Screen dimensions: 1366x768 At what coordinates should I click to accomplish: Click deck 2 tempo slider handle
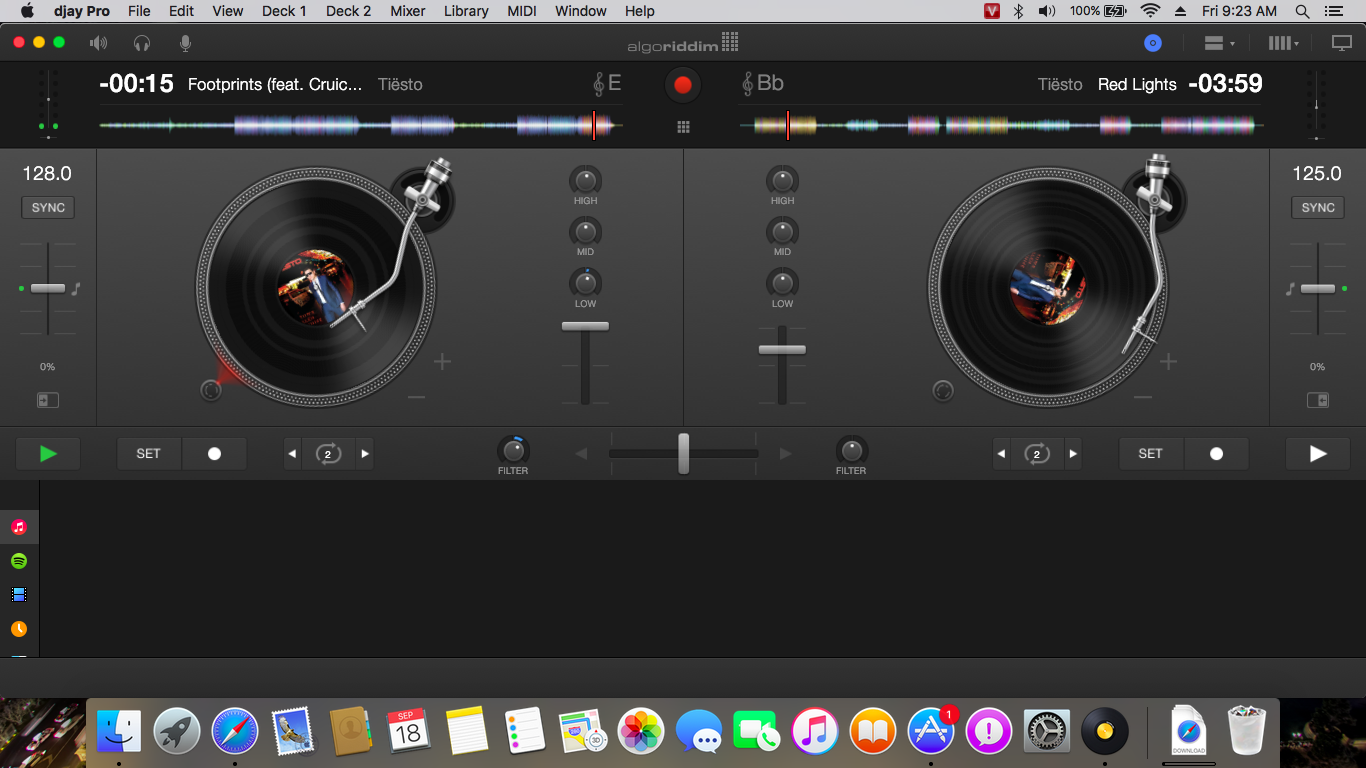tap(1318, 288)
